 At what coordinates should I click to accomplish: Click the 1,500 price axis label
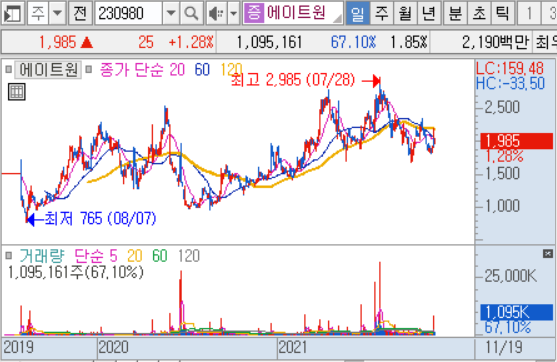[x=502, y=174]
